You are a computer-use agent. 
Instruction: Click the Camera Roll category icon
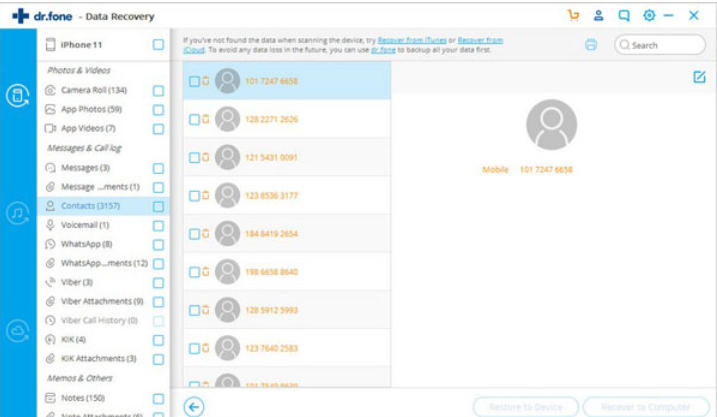[x=50, y=90]
